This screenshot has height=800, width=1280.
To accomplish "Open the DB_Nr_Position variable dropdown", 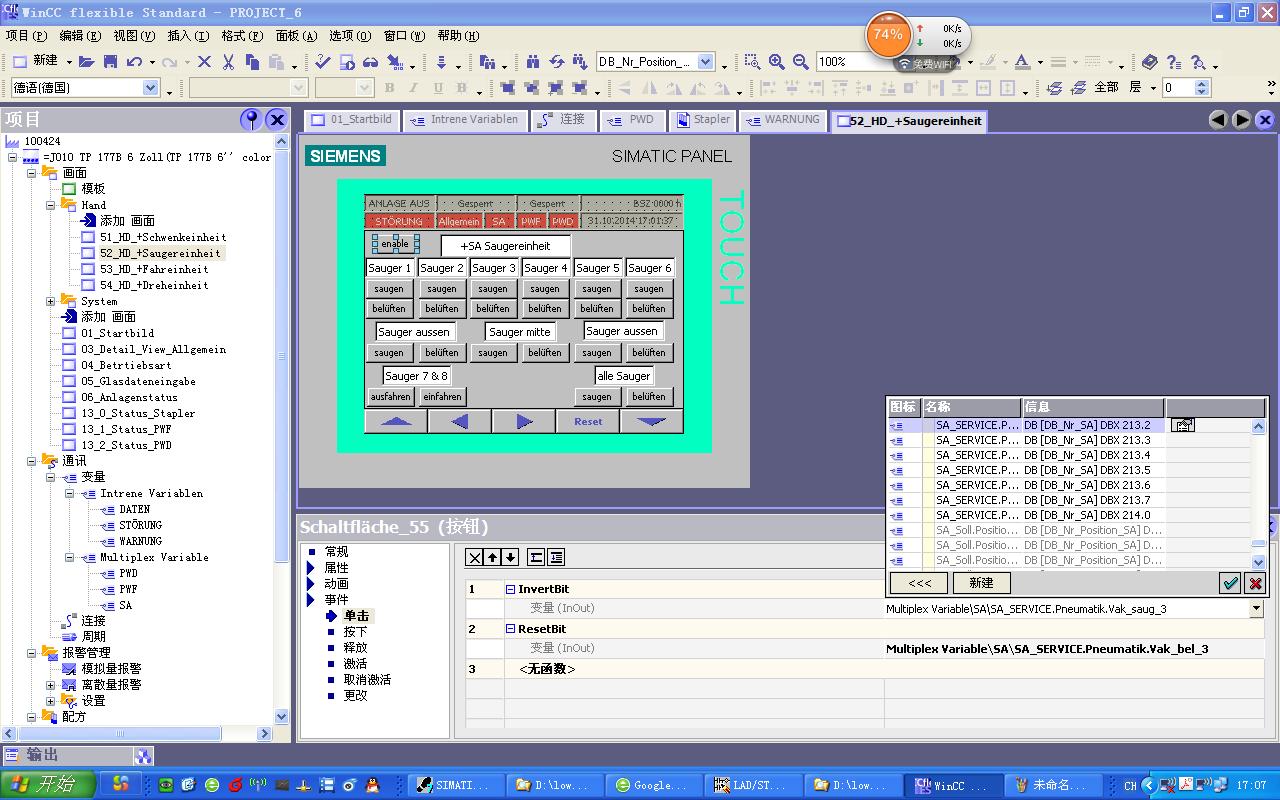I will point(706,62).
